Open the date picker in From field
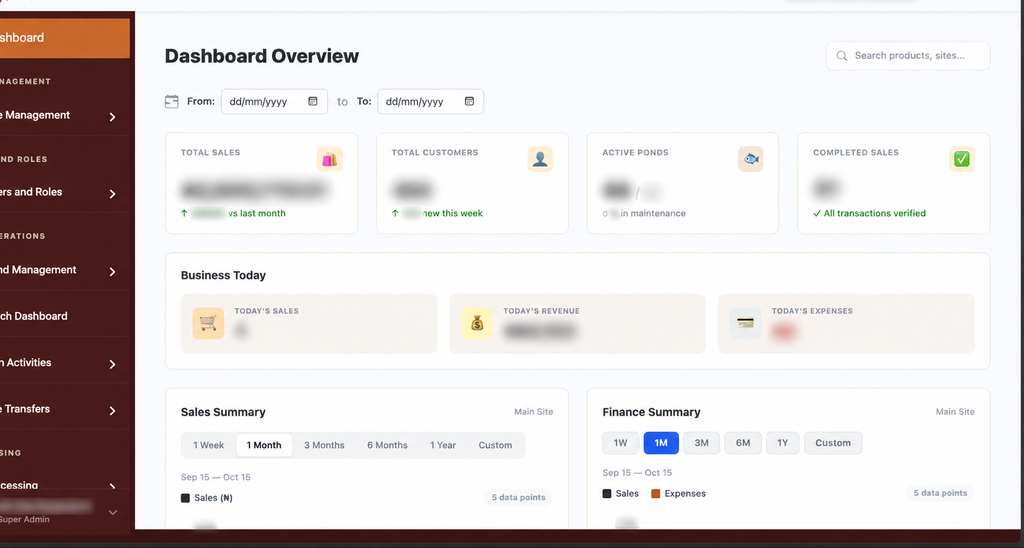 pyautogui.click(x=313, y=101)
